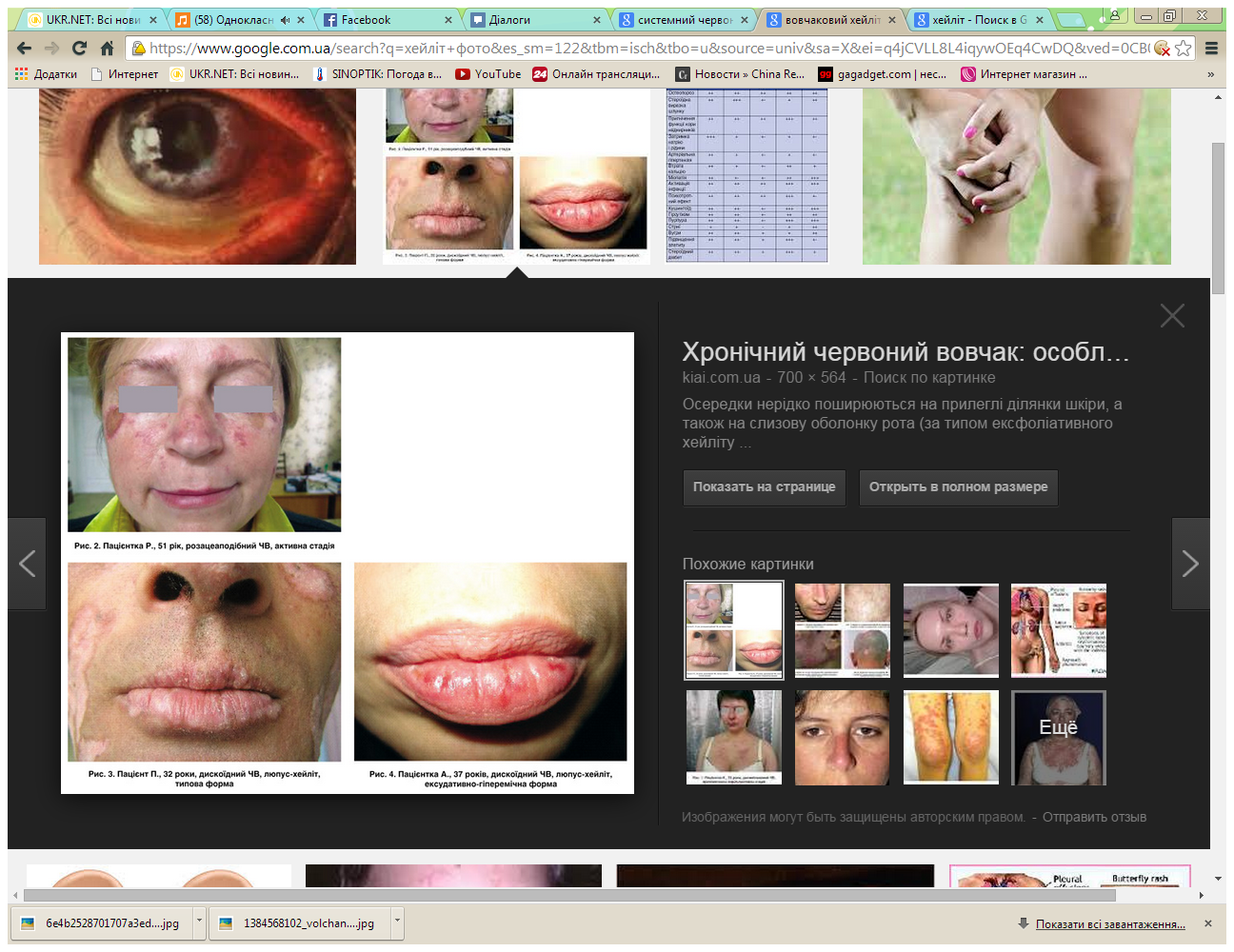1234x952 pixels.
Task: Reload the page with the refresh icon
Action: pyautogui.click(x=79, y=49)
